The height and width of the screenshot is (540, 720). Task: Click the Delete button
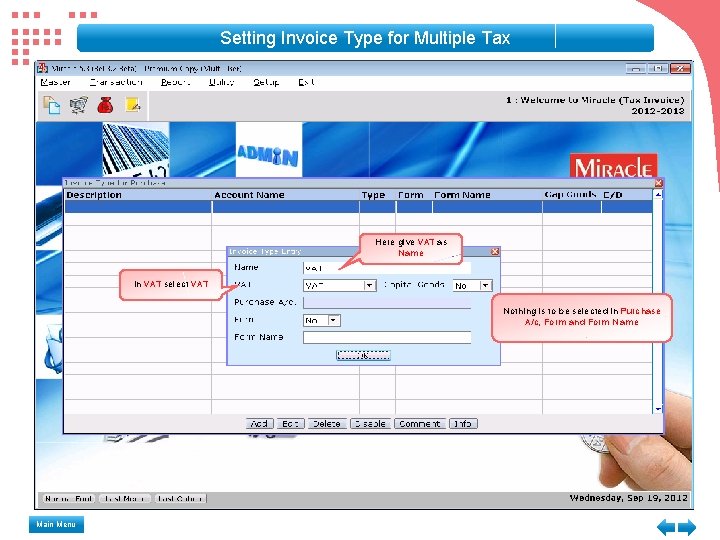pyautogui.click(x=326, y=423)
